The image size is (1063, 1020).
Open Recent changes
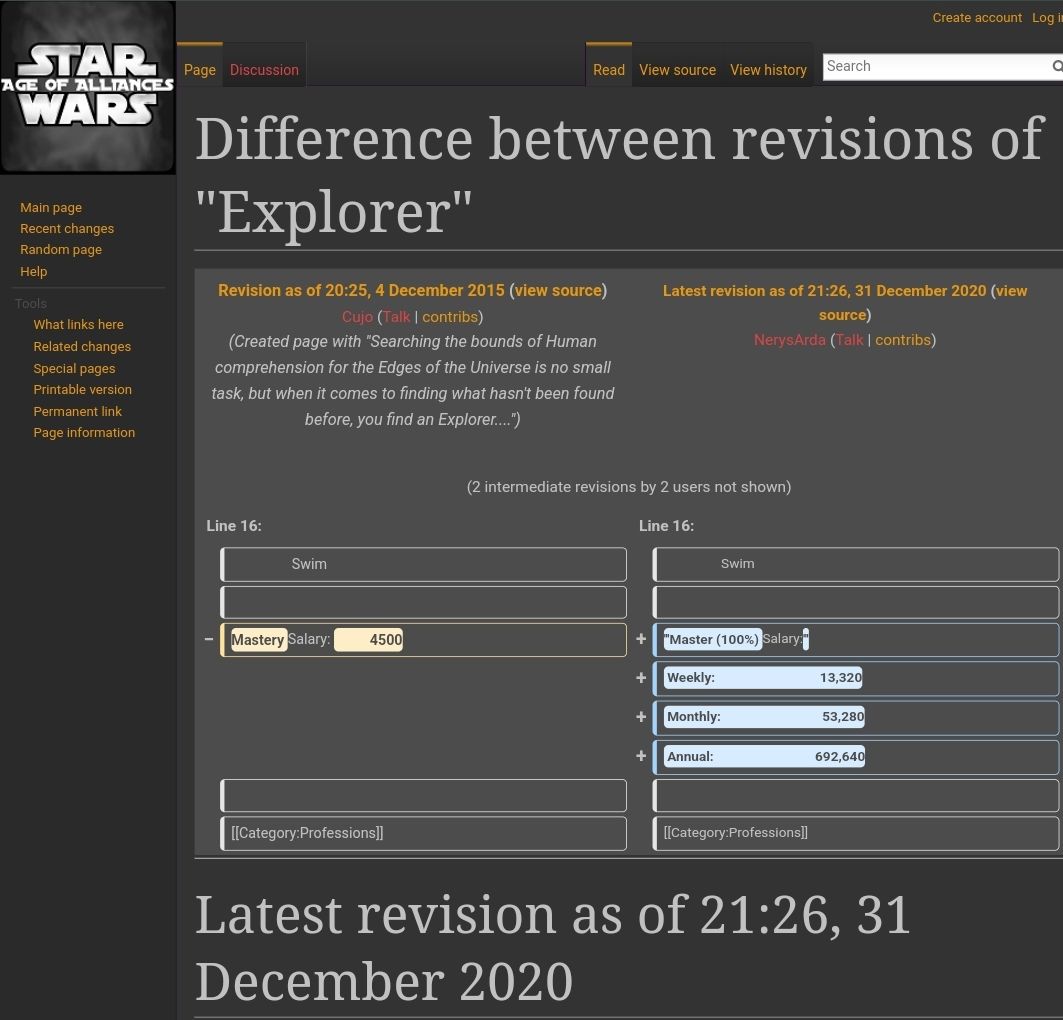67,228
